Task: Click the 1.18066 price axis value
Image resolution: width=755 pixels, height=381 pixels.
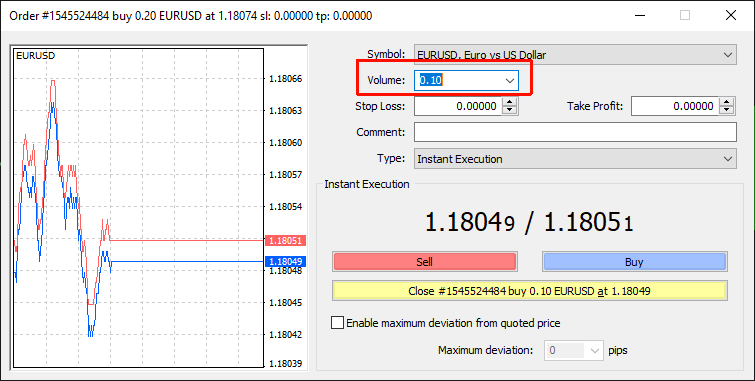Action: [286, 79]
